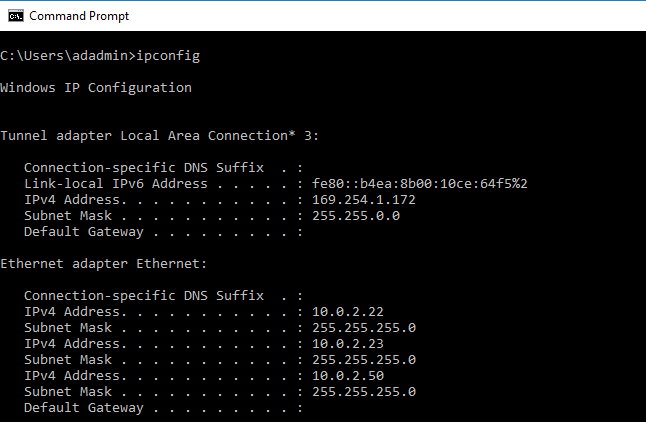Click the subnet mask below 10.0.2.50
The height and width of the screenshot is (422, 646).
[363, 391]
